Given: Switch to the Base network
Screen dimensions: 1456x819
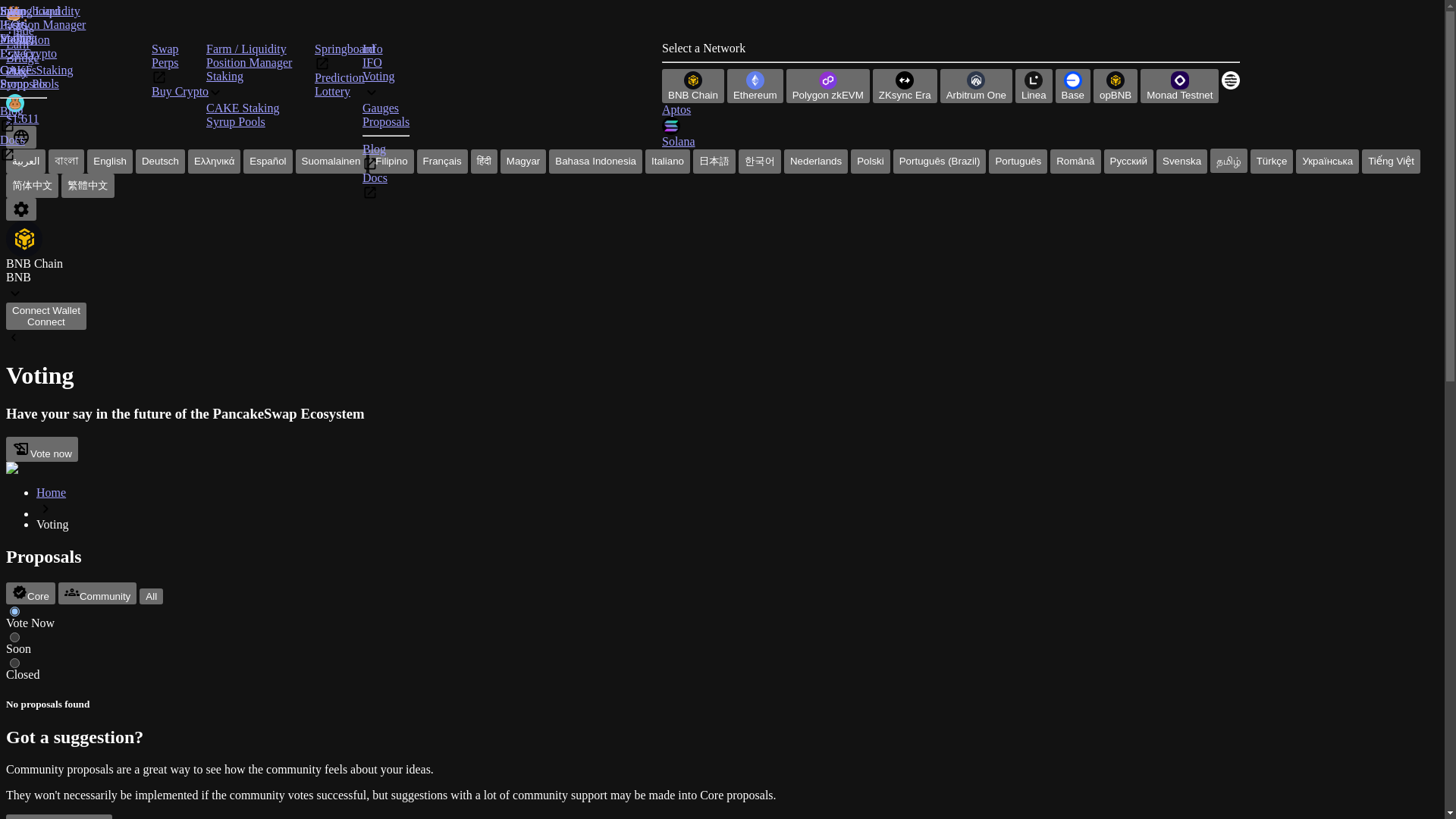Looking at the screenshot, I should (x=1072, y=86).
